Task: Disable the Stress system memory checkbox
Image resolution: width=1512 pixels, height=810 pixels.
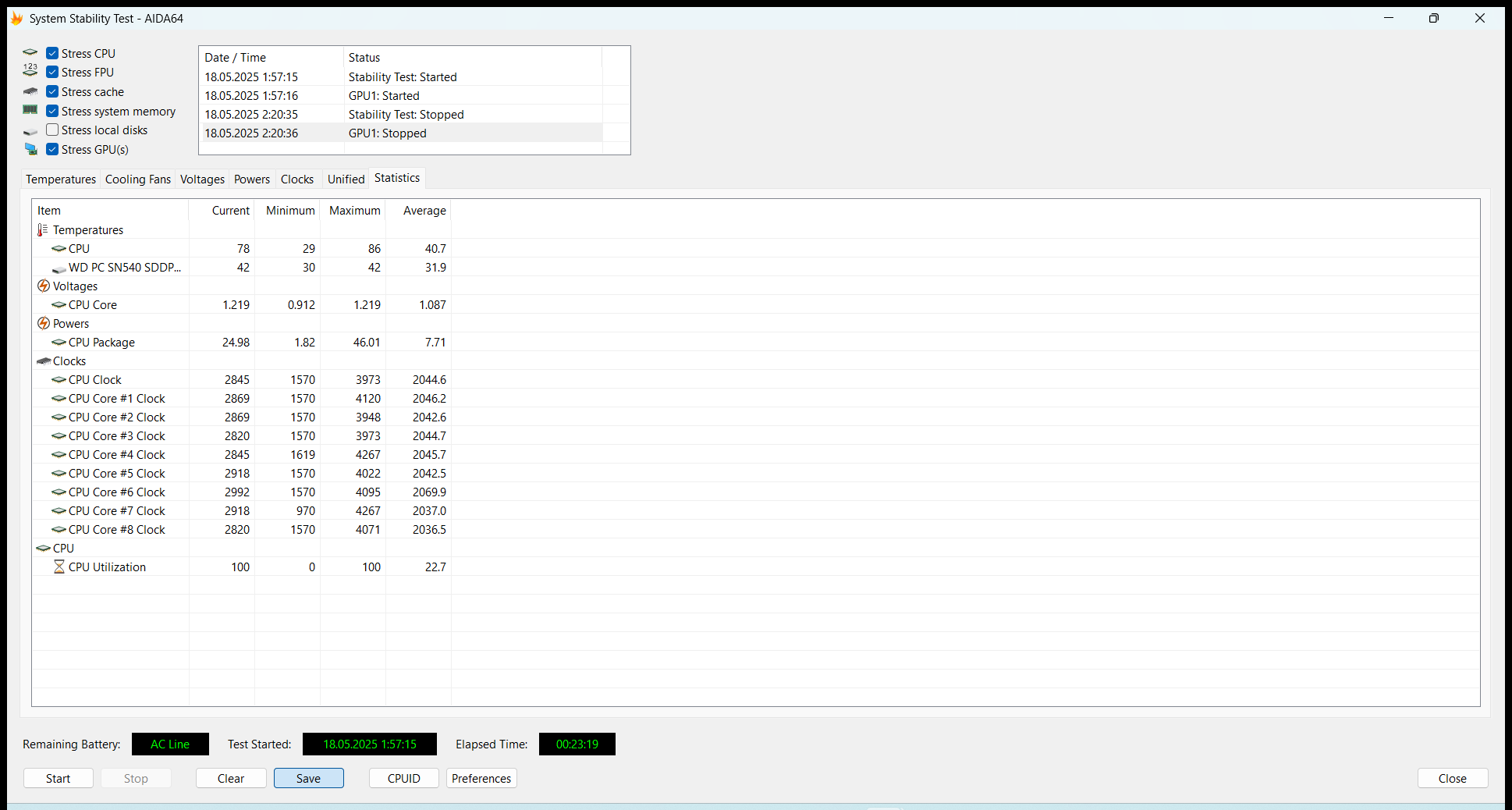Action: click(x=52, y=111)
